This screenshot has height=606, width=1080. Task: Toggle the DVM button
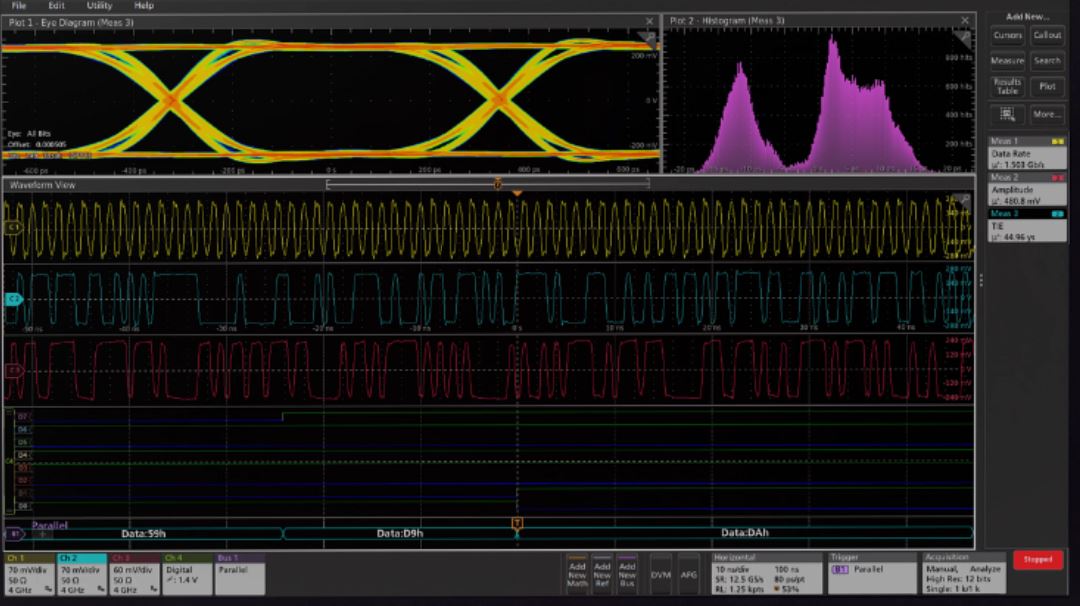661,575
